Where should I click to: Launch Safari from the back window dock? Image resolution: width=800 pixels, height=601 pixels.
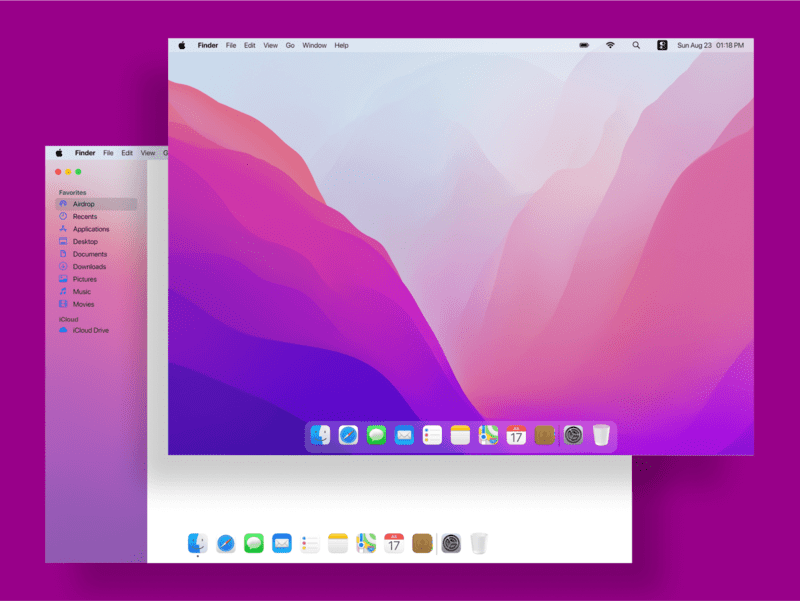click(226, 543)
